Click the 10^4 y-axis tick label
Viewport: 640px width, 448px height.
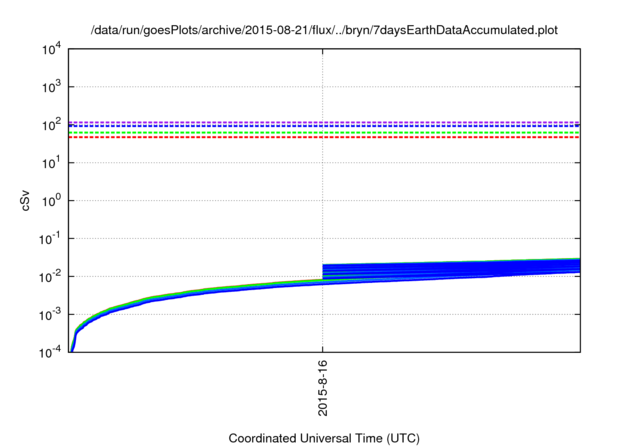[x=51, y=49]
